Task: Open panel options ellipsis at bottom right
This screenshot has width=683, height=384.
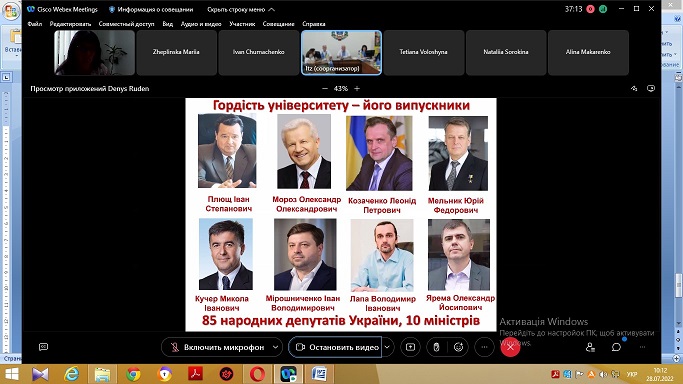Action: (642, 347)
